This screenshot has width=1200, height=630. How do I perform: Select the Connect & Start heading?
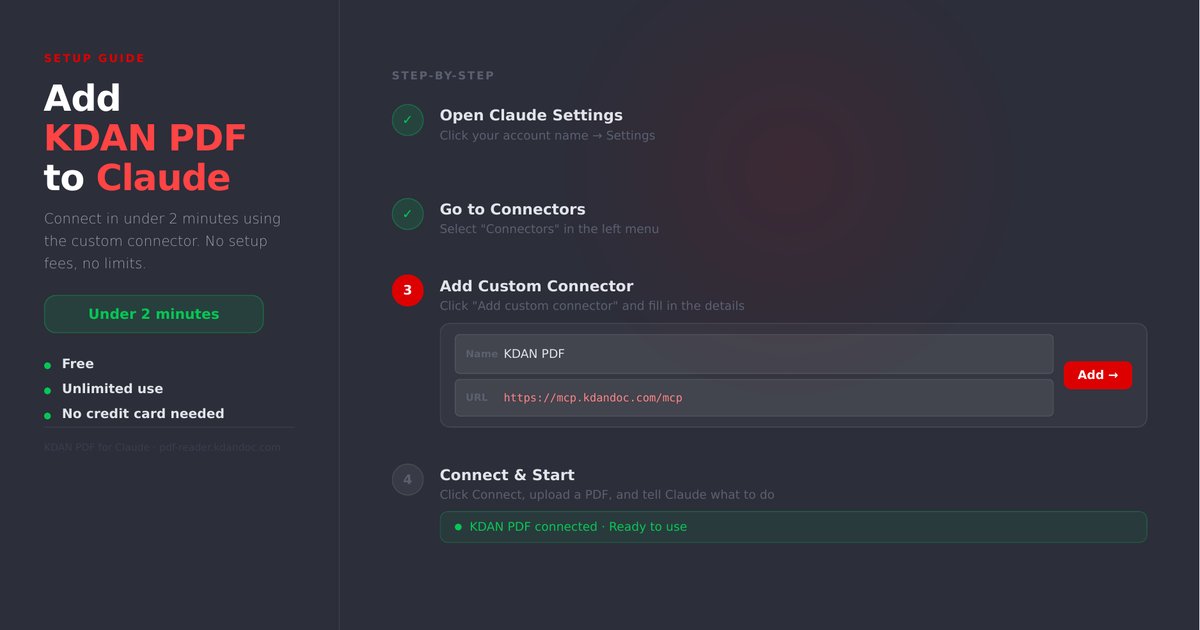click(x=507, y=475)
